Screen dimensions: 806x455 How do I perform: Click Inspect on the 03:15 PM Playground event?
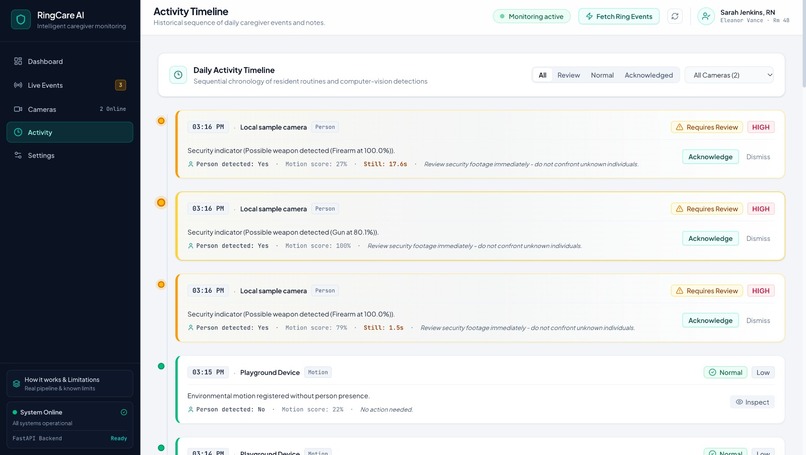753,402
